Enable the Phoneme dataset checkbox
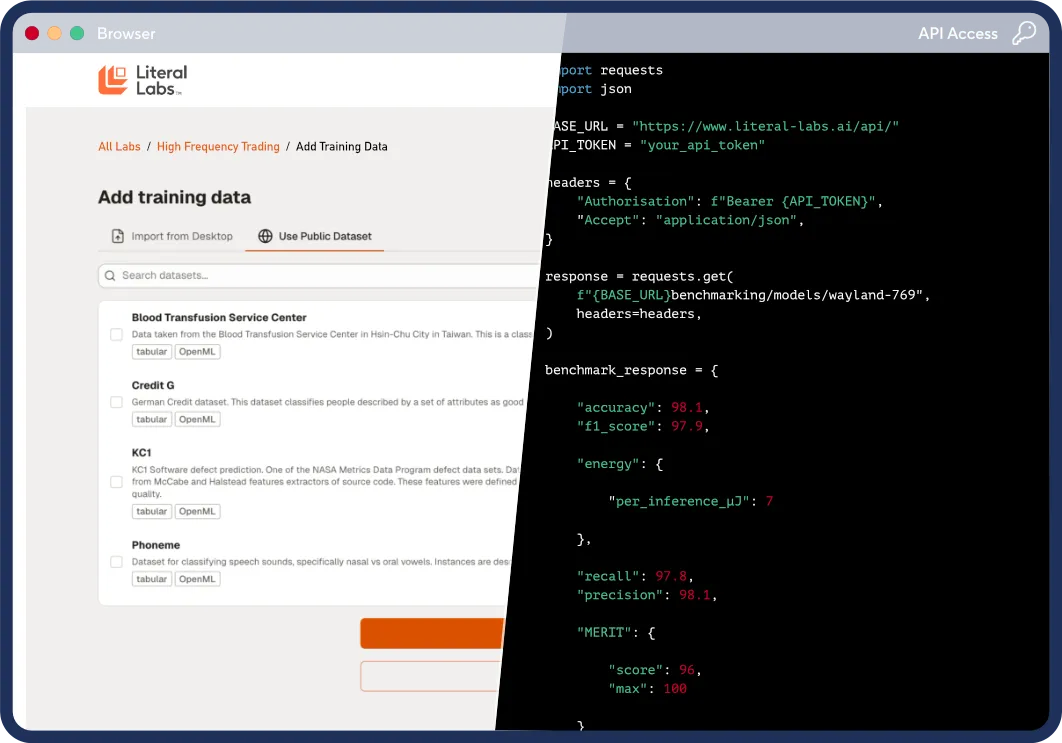The width and height of the screenshot is (1062, 743). click(x=116, y=561)
